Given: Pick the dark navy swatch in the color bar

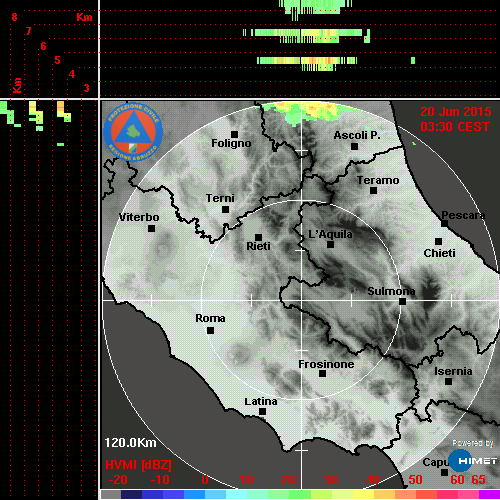Looking at the screenshot, I should pos(131,494).
